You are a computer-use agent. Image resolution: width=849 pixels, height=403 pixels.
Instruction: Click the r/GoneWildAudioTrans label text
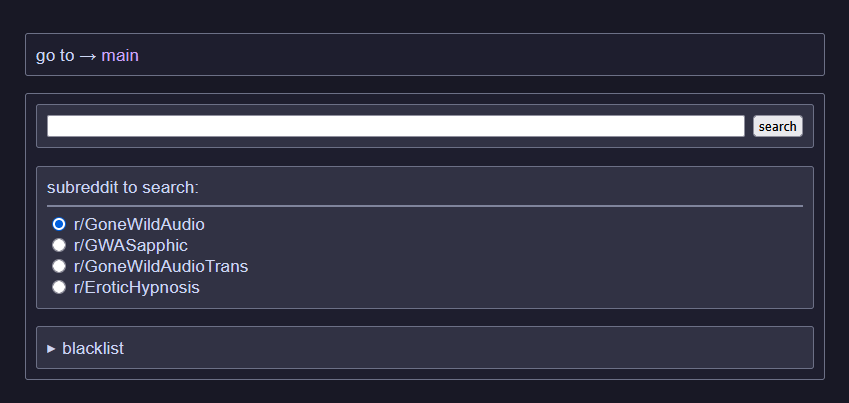tap(160, 266)
